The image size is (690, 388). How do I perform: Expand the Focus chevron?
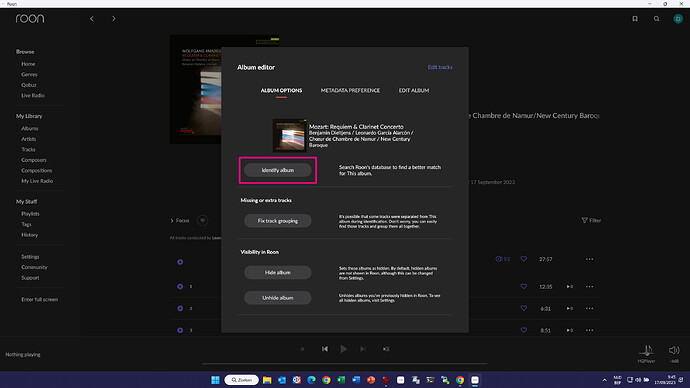[x=172, y=220]
